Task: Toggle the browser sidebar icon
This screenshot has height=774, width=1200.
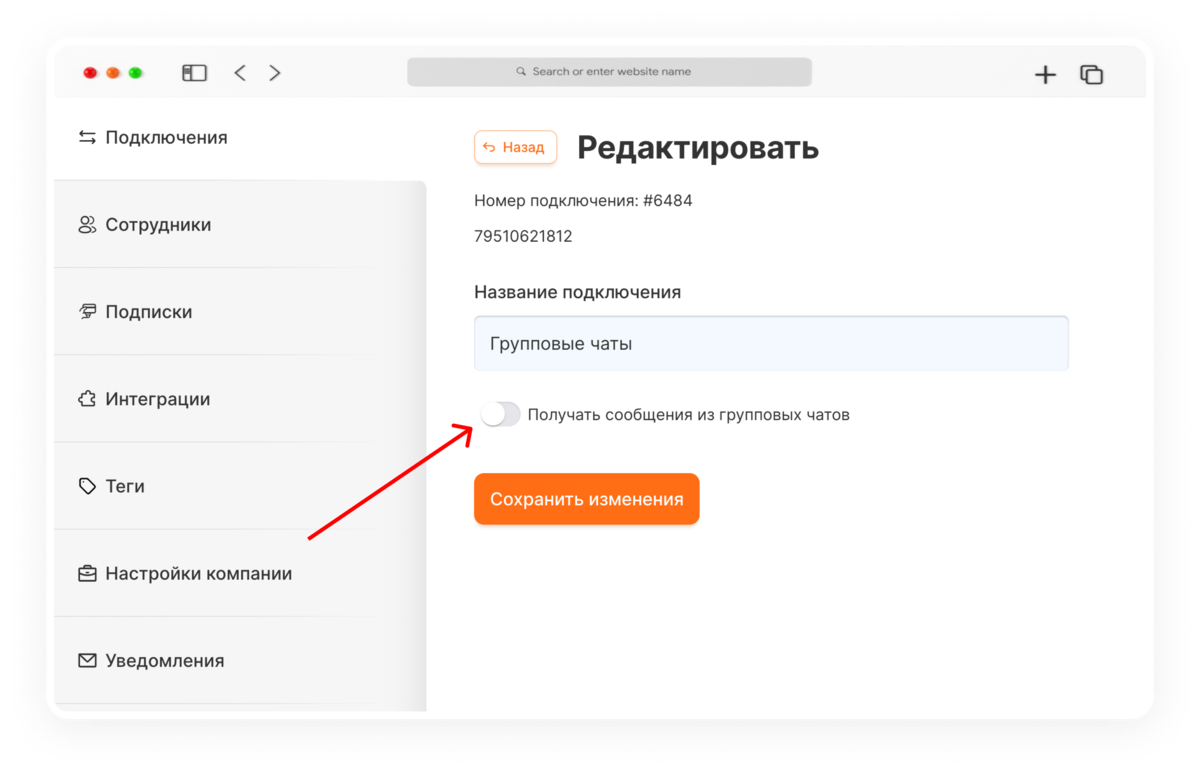Action: click(x=194, y=73)
